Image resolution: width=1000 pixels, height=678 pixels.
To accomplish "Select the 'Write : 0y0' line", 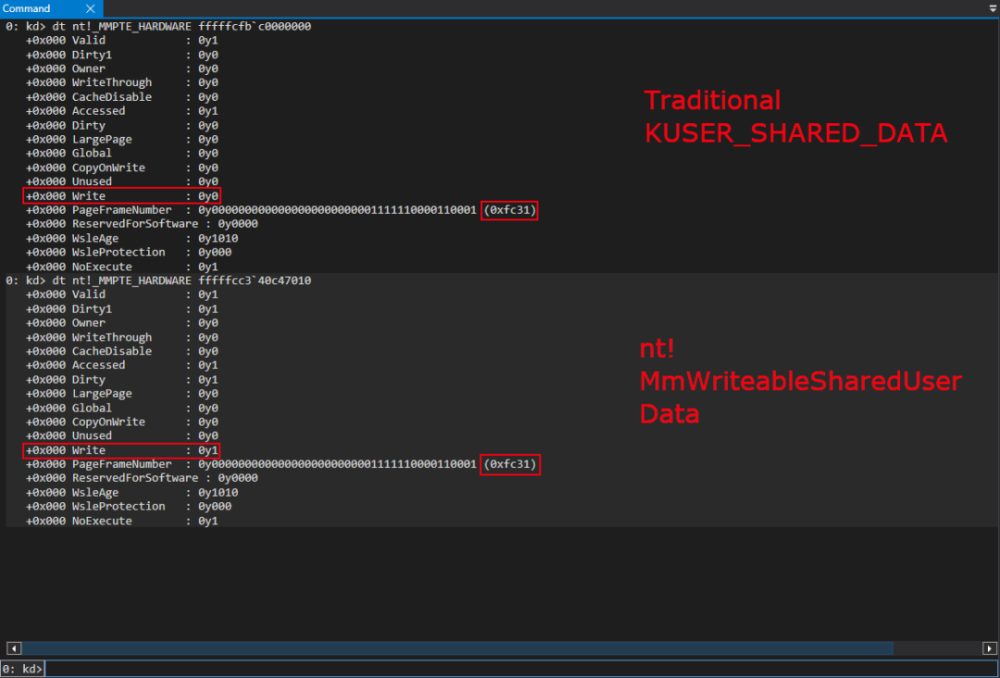I will pos(122,196).
